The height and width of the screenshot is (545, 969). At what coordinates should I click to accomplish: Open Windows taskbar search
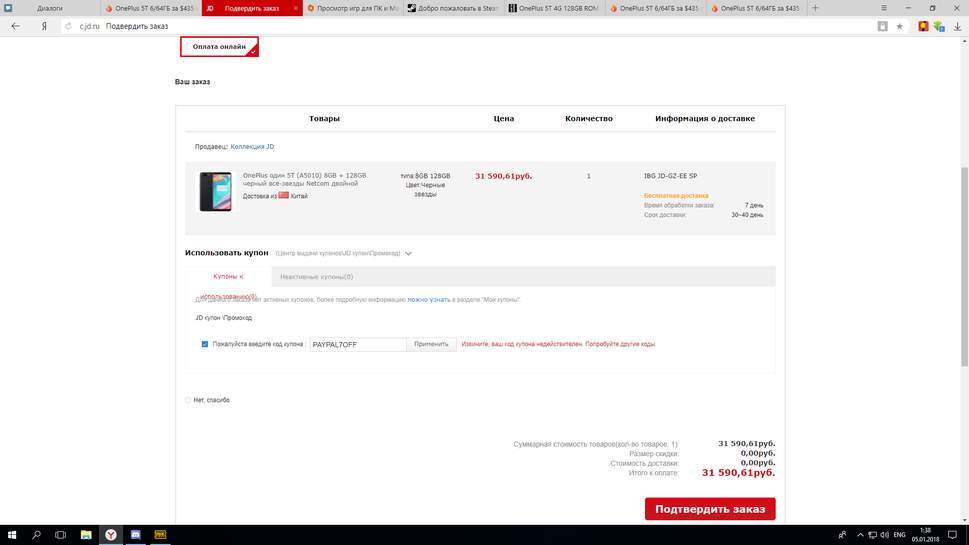pos(36,534)
